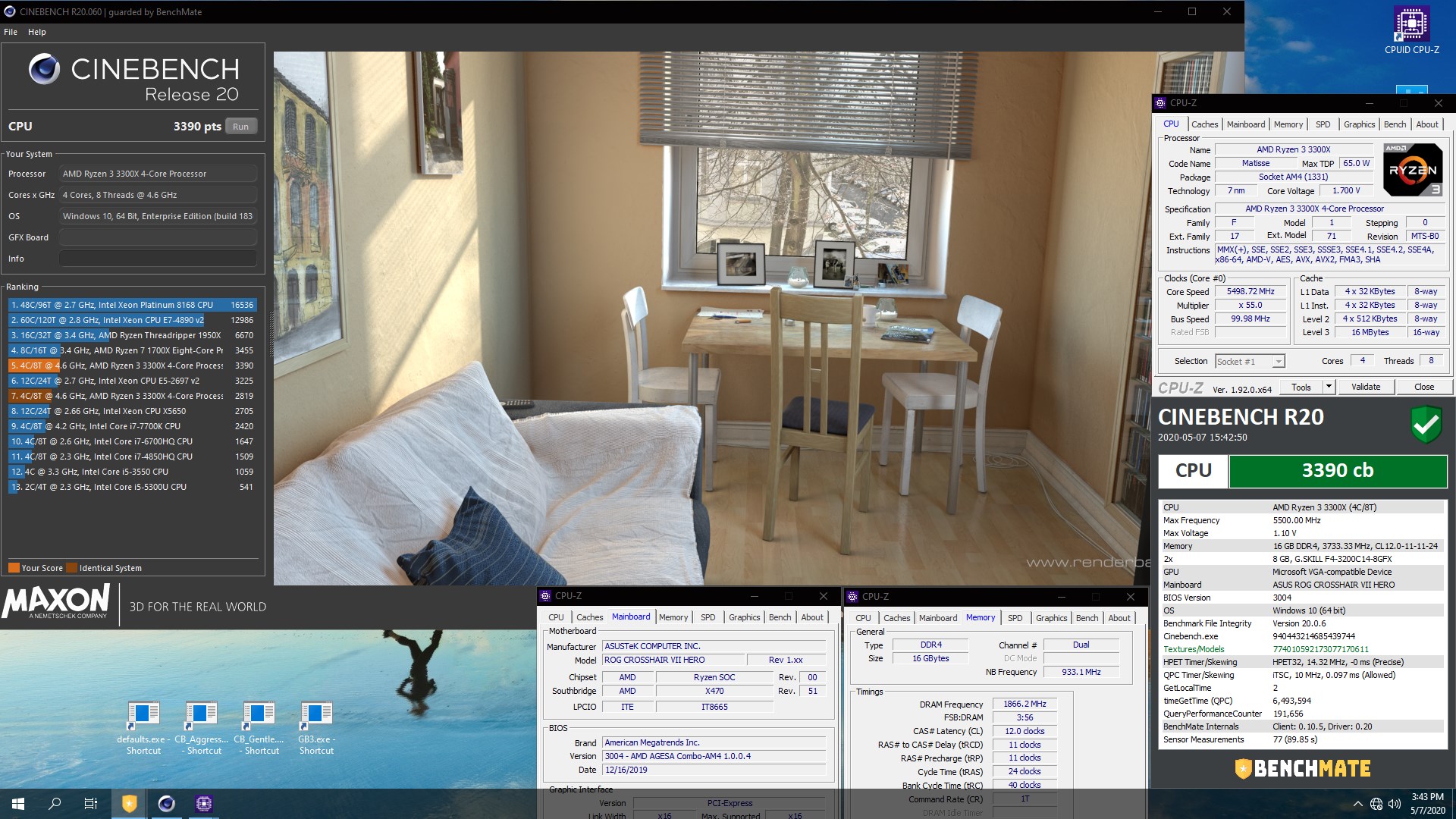Click the Core Voltage value 1.700 V
1456x819 pixels.
pyautogui.click(x=1346, y=191)
